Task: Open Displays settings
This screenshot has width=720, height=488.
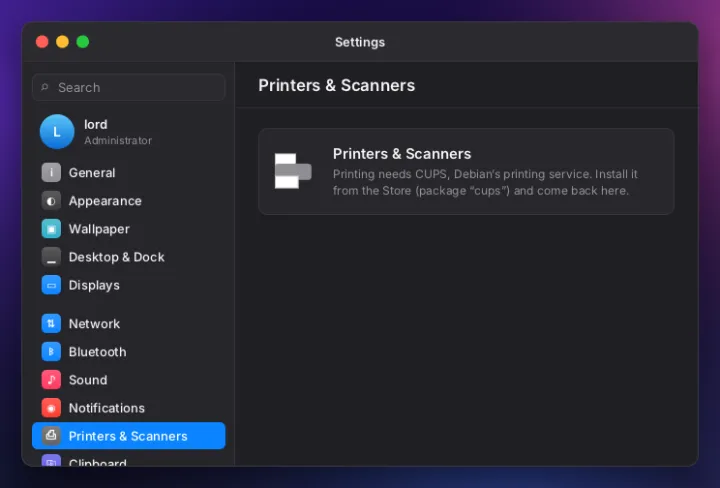Action: (x=129, y=285)
